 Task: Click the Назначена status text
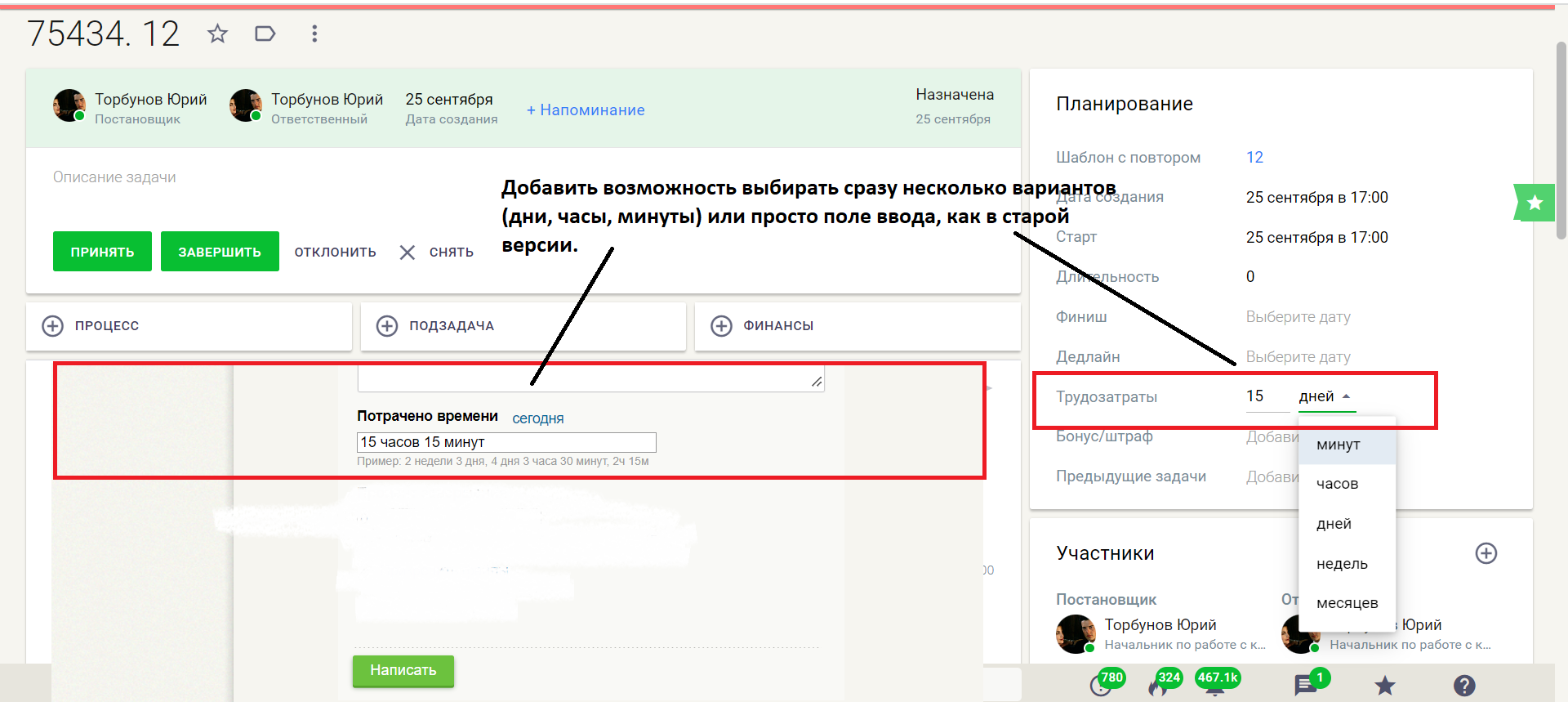[x=955, y=95]
